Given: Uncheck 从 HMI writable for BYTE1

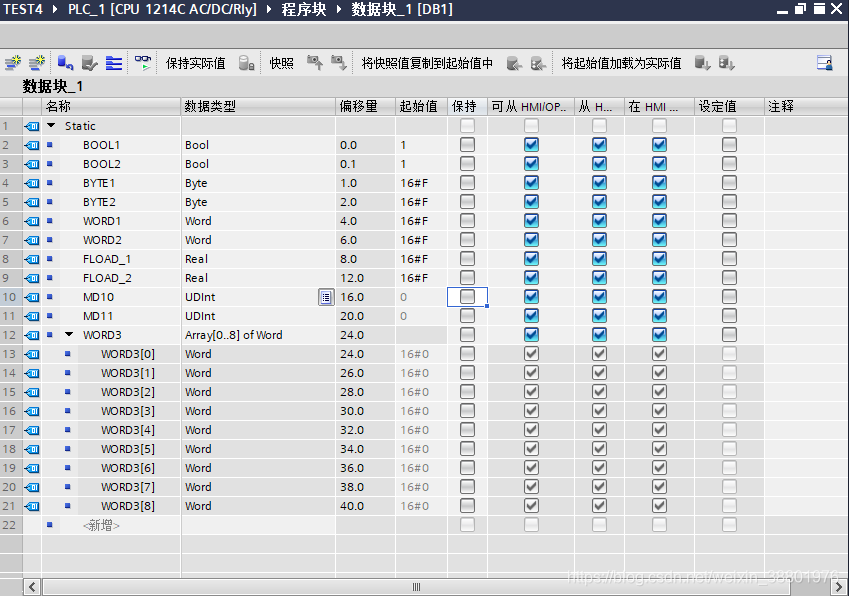Looking at the screenshot, I should [599, 182].
